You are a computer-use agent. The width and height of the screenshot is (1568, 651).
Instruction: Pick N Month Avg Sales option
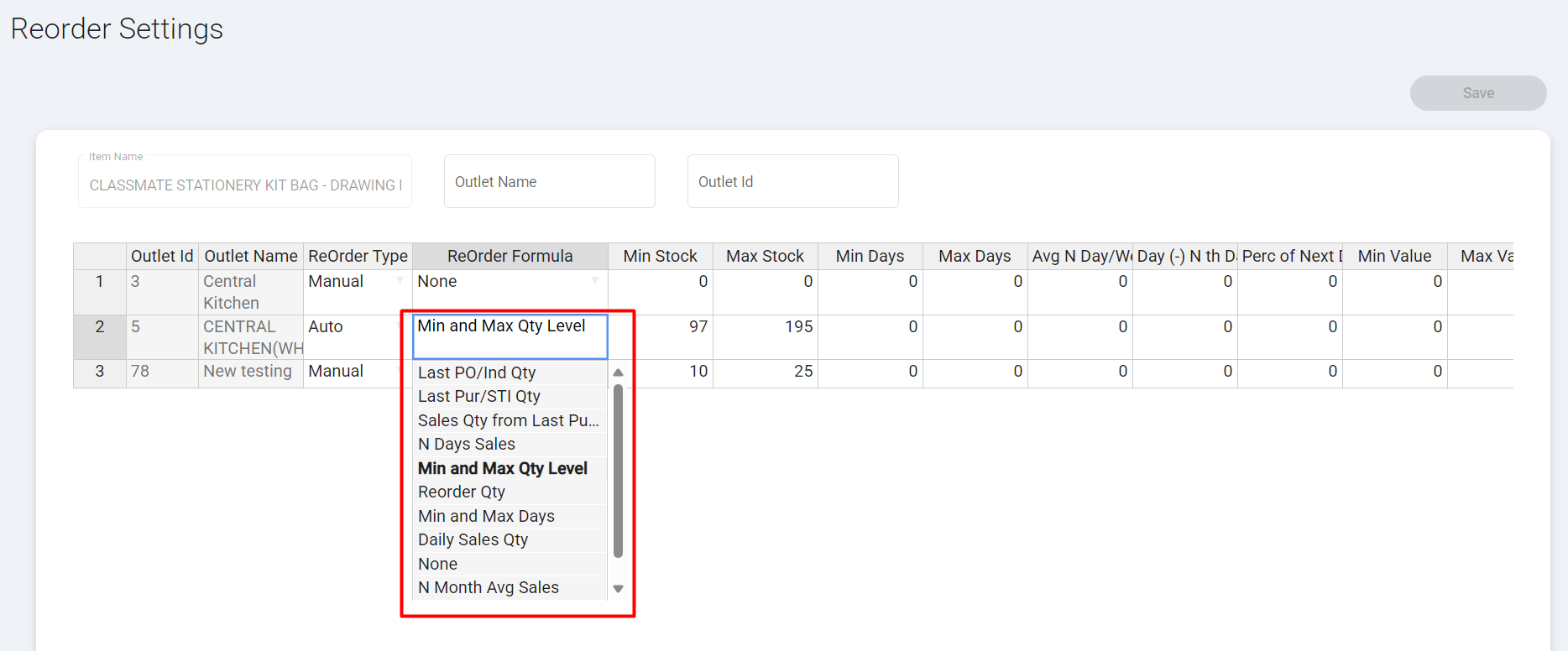tap(489, 587)
